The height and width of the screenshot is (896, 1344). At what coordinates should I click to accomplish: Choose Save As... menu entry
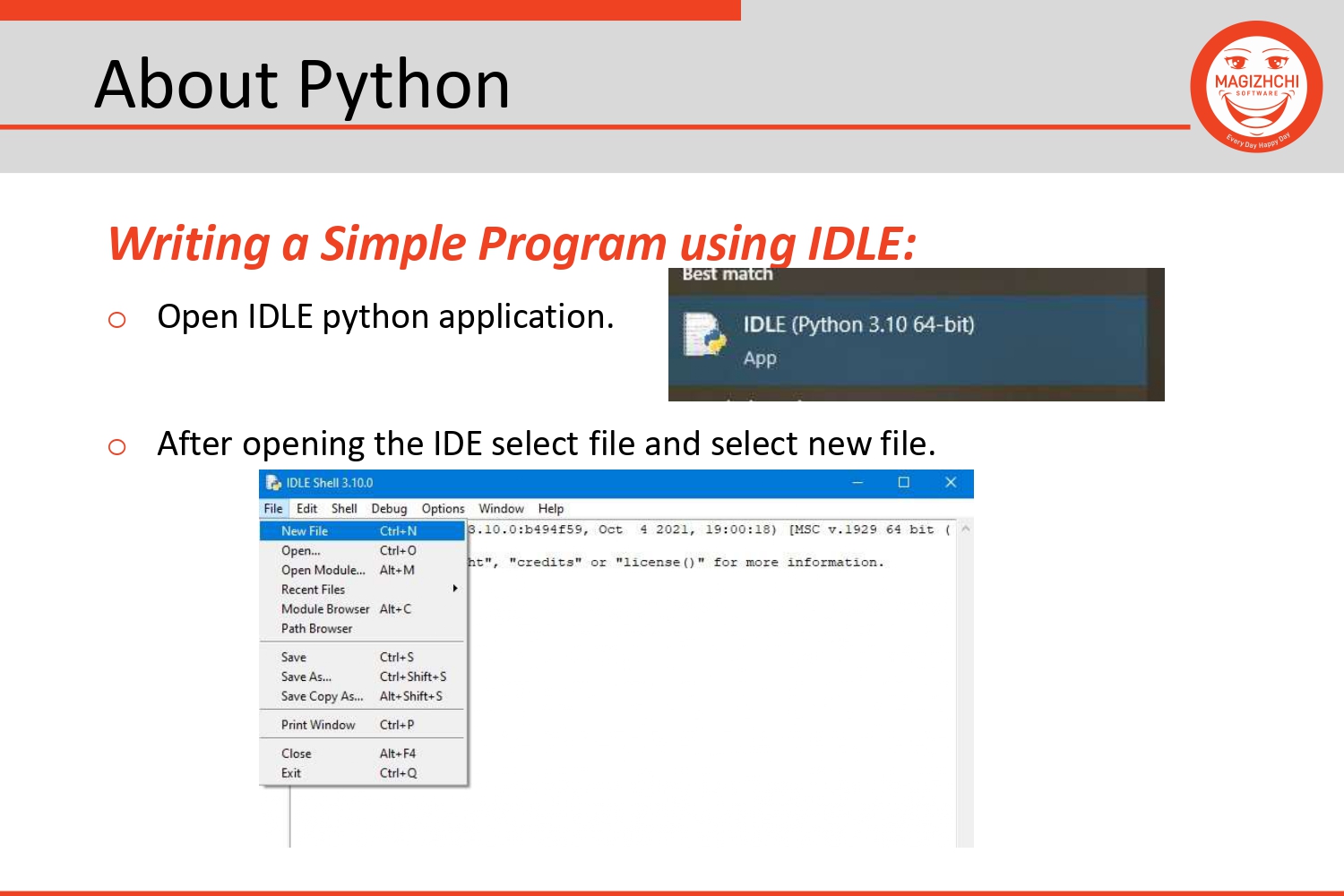pyautogui.click(x=363, y=676)
